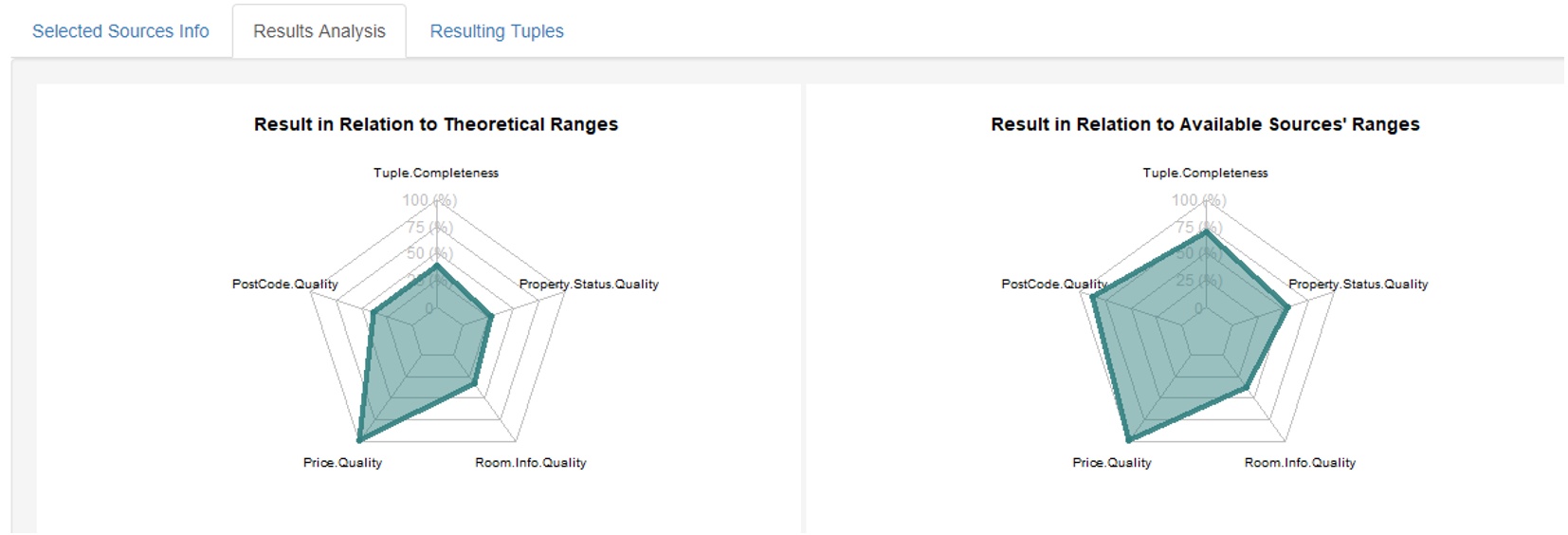Click the Price.Quality data point on right chart

pos(1129,440)
